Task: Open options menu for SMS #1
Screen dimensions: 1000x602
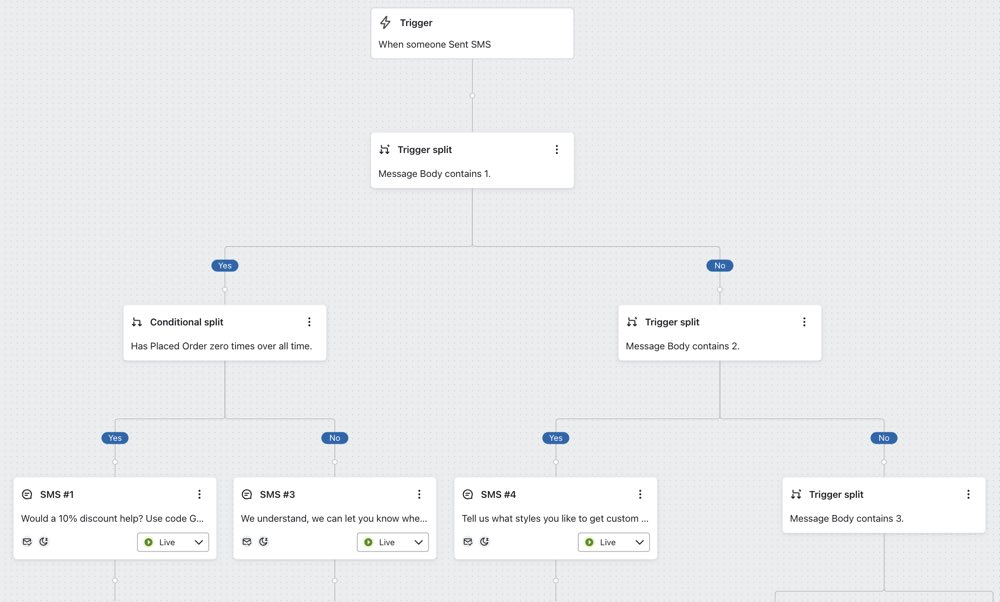Action: 199,494
